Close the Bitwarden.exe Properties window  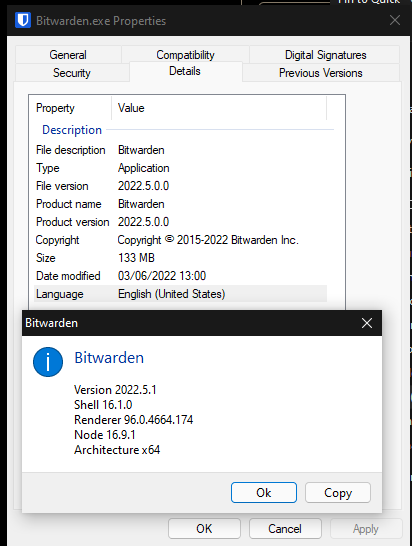click(x=395, y=20)
